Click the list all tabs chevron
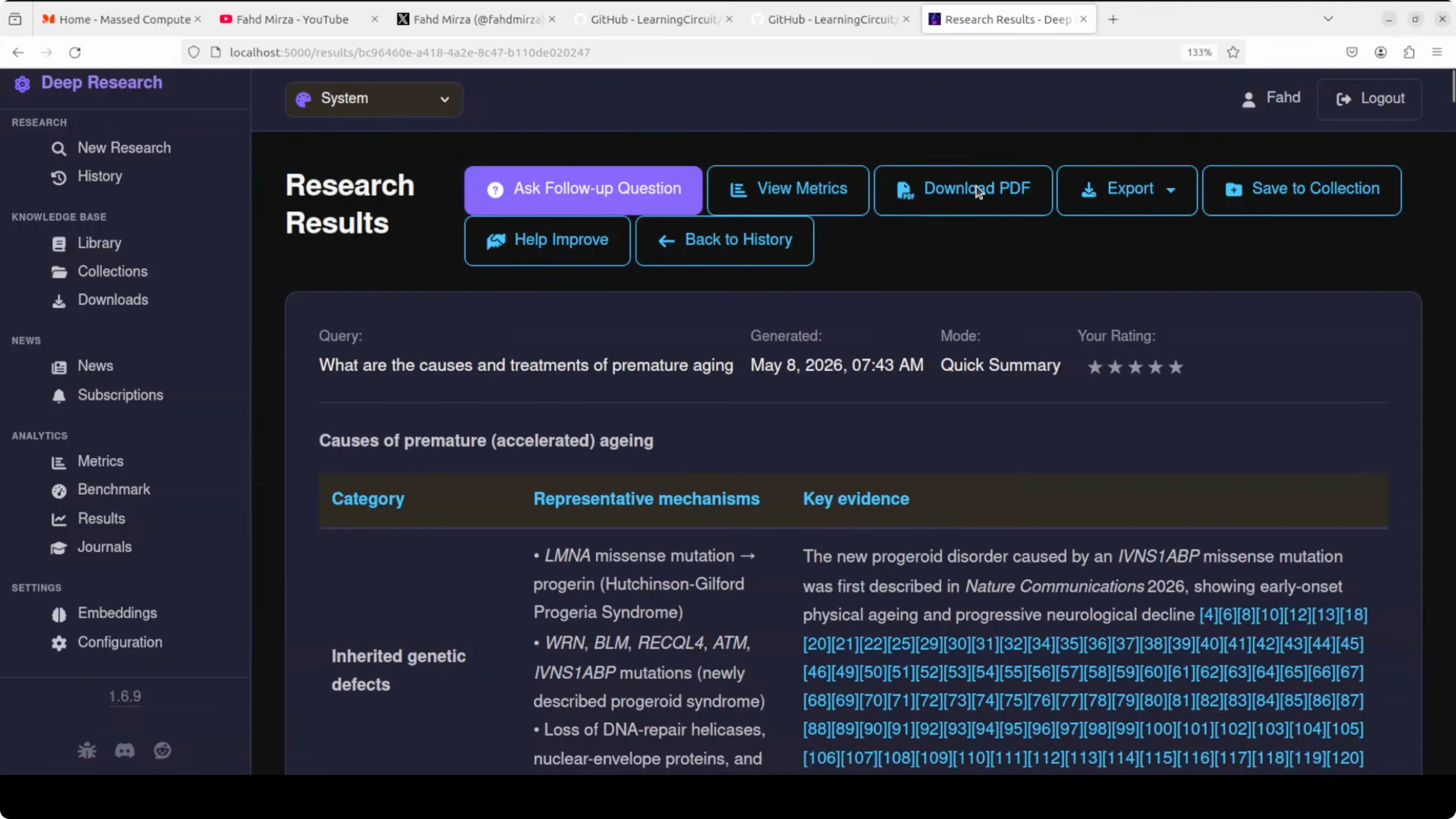The height and width of the screenshot is (819, 1456). click(1328, 19)
